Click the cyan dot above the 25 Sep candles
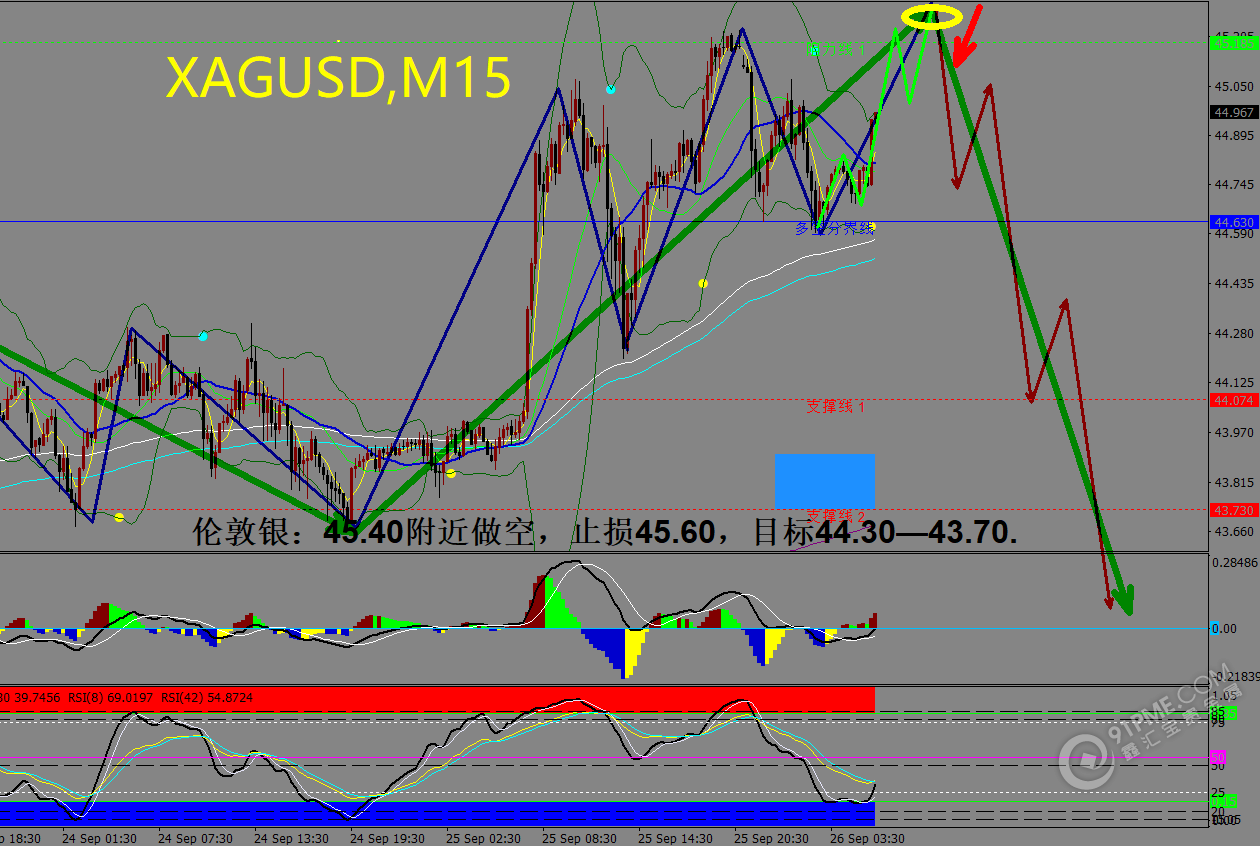The width and height of the screenshot is (1260, 846). tap(611, 89)
